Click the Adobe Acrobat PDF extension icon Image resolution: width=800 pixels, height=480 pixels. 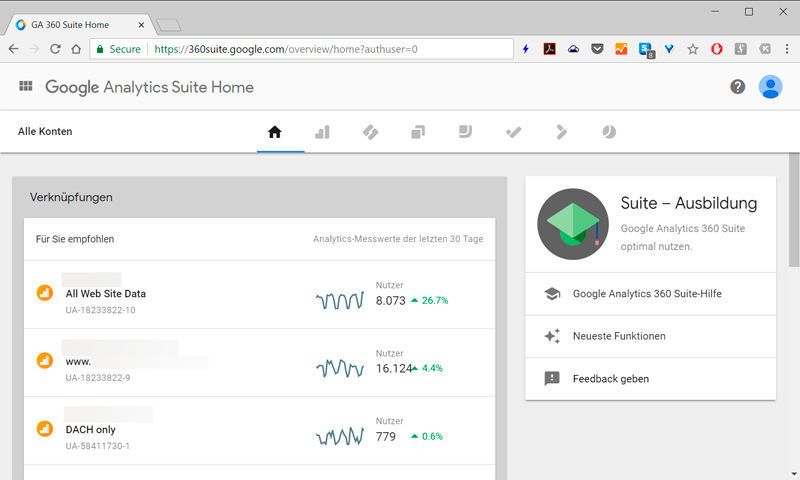[549, 49]
